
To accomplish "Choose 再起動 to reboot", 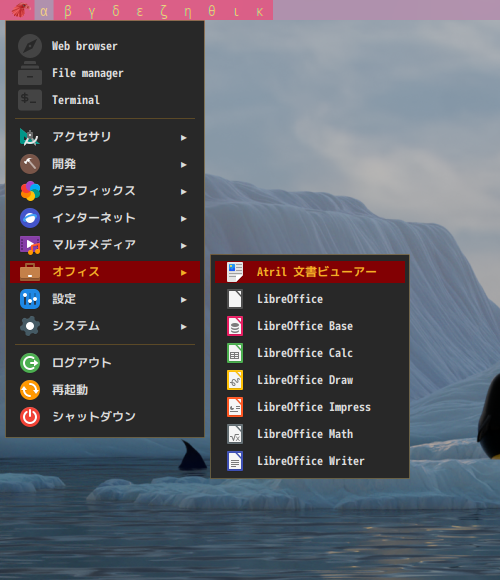I will pyautogui.click(x=70, y=390).
